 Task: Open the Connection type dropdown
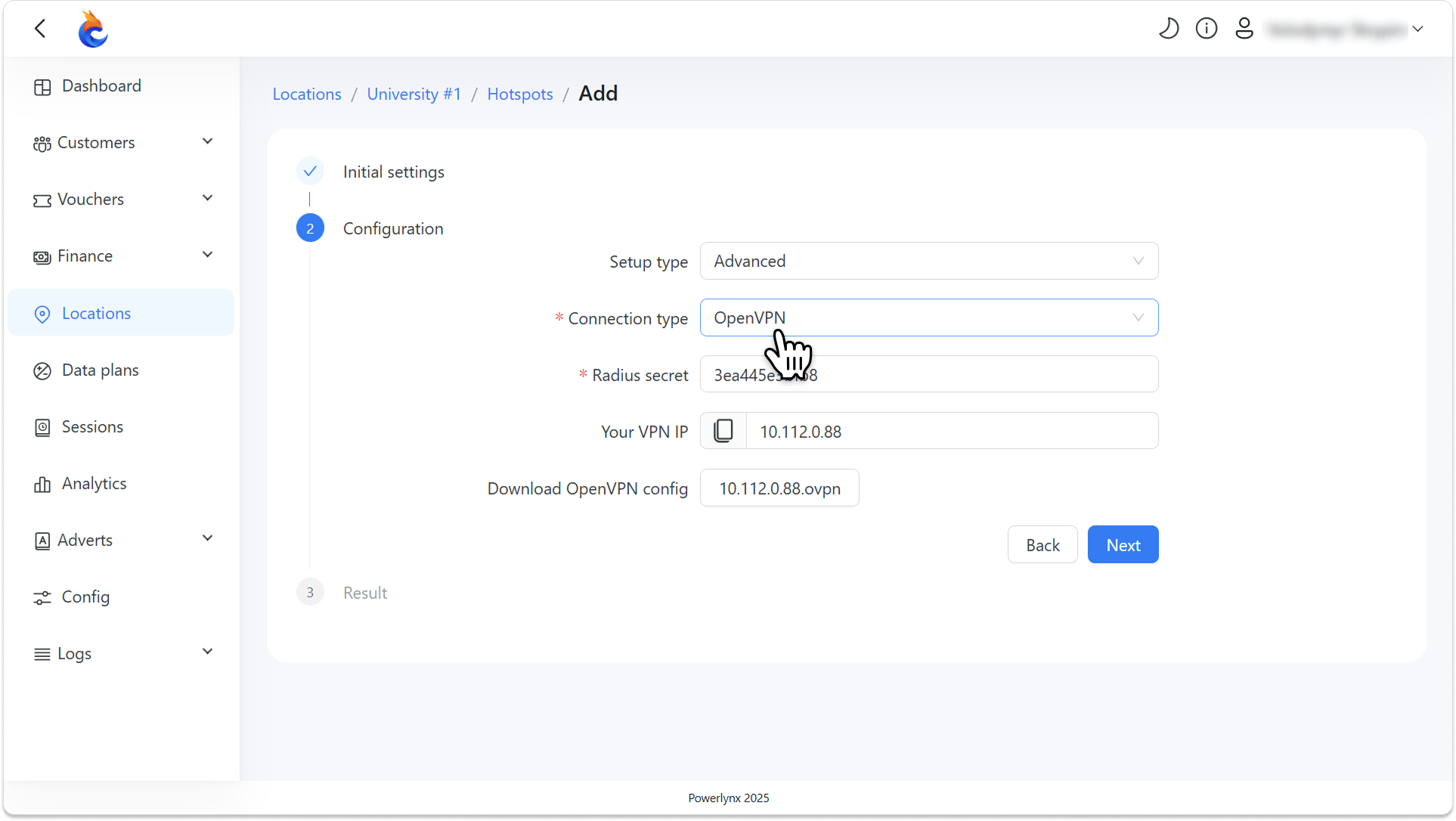coord(929,318)
